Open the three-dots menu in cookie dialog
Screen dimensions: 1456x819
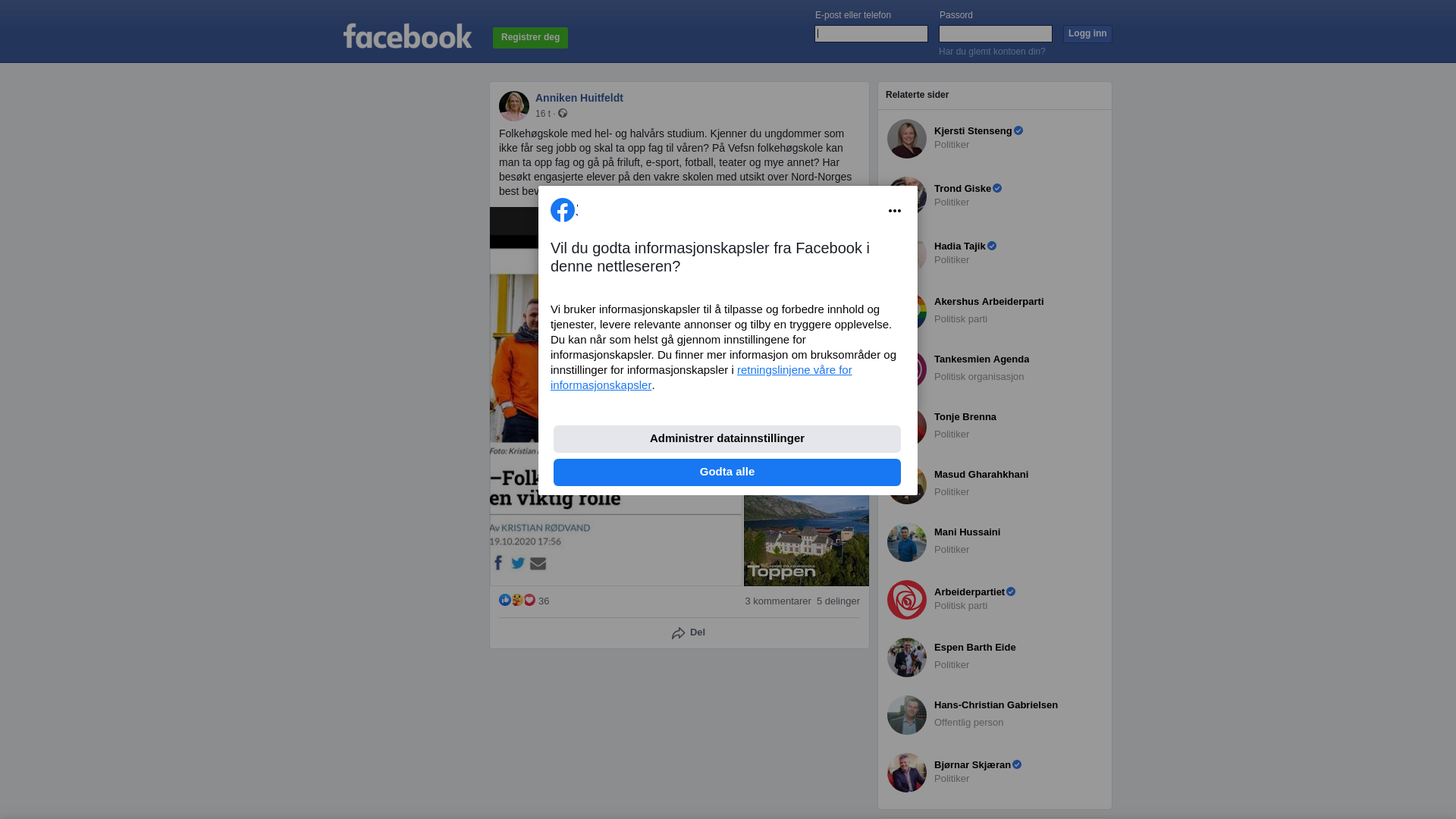tap(895, 211)
